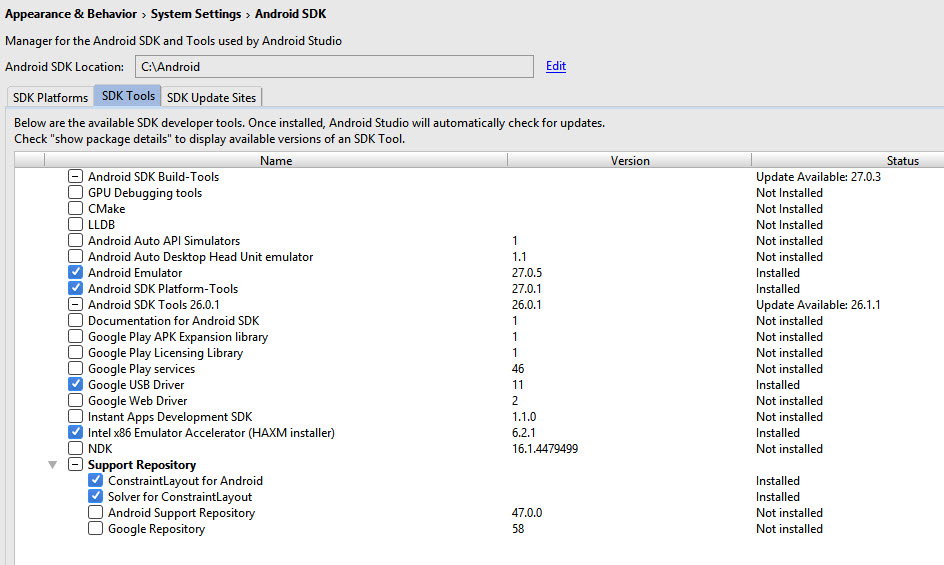This screenshot has width=944, height=565.
Task: Toggle the Android SDK Build-Tools checkbox
Action: [75, 176]
